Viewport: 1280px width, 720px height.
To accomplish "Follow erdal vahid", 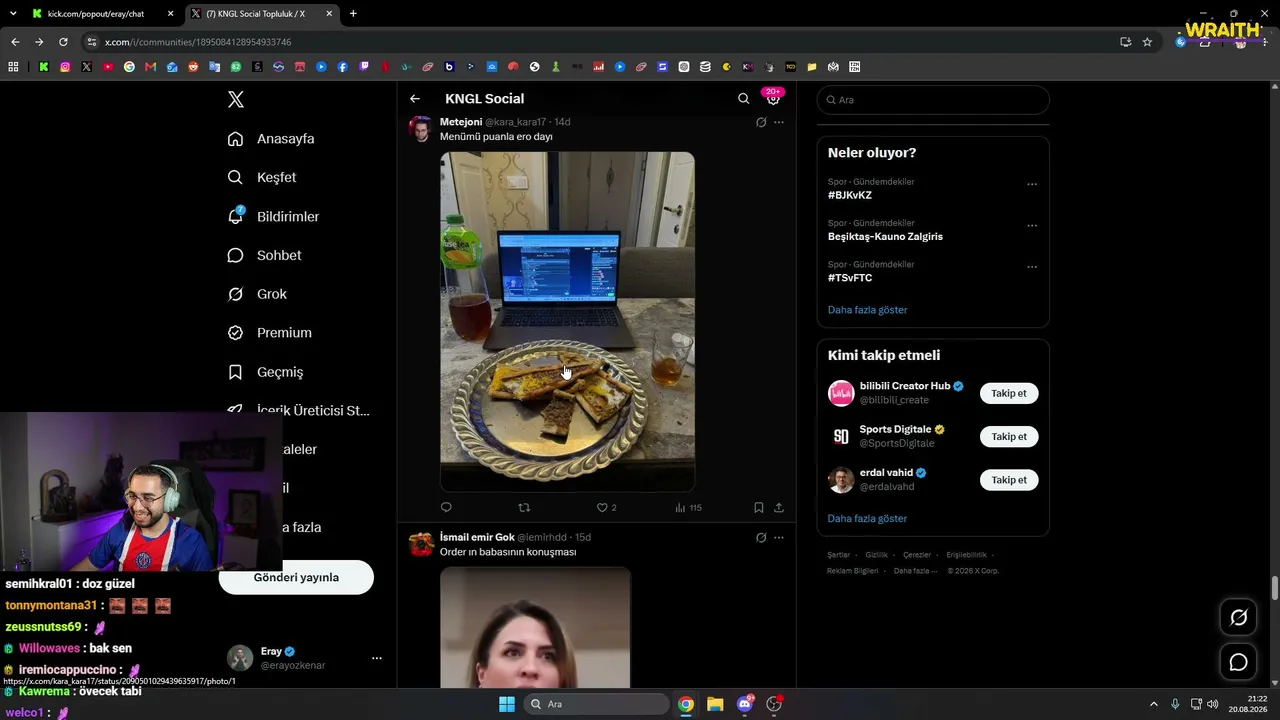I will 1009,480.
